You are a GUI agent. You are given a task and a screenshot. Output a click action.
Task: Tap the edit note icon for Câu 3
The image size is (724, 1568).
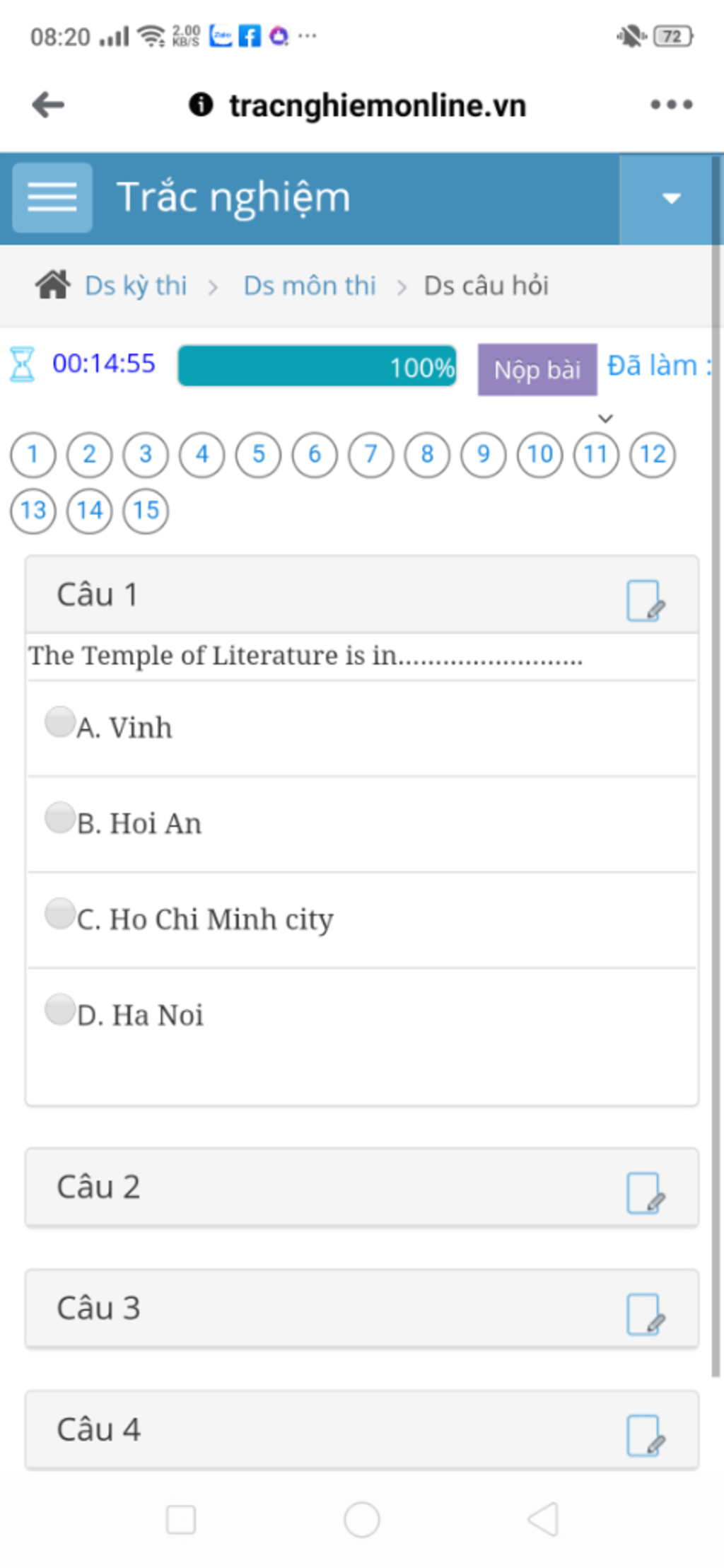(646, 1315)
